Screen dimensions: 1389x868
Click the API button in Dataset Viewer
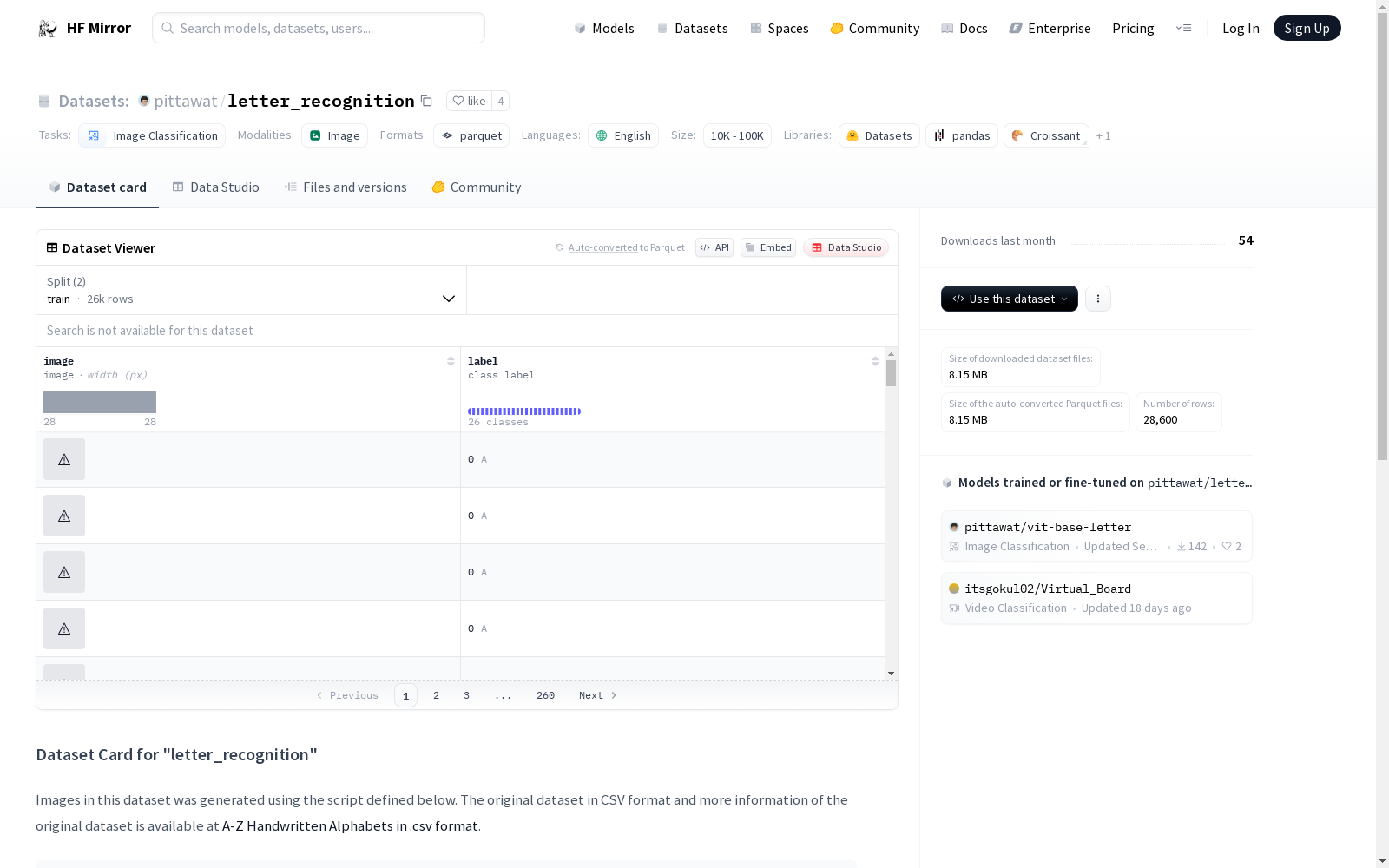coord(714,247)
